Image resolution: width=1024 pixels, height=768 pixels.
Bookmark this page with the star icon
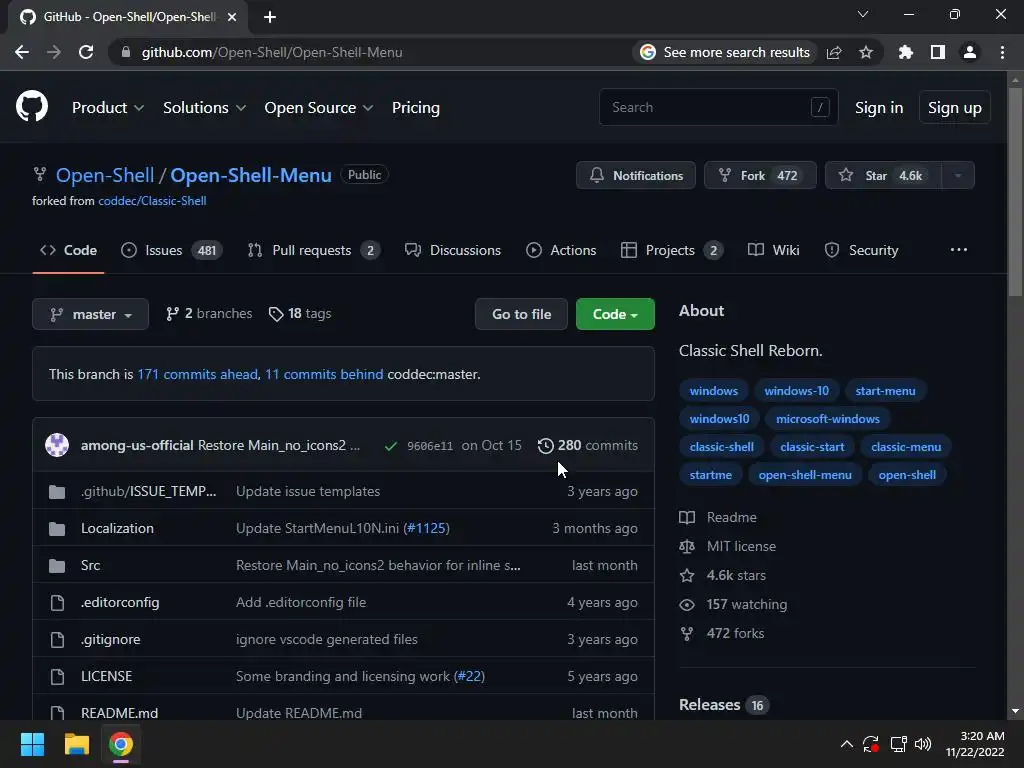click(x=866, y=52)
